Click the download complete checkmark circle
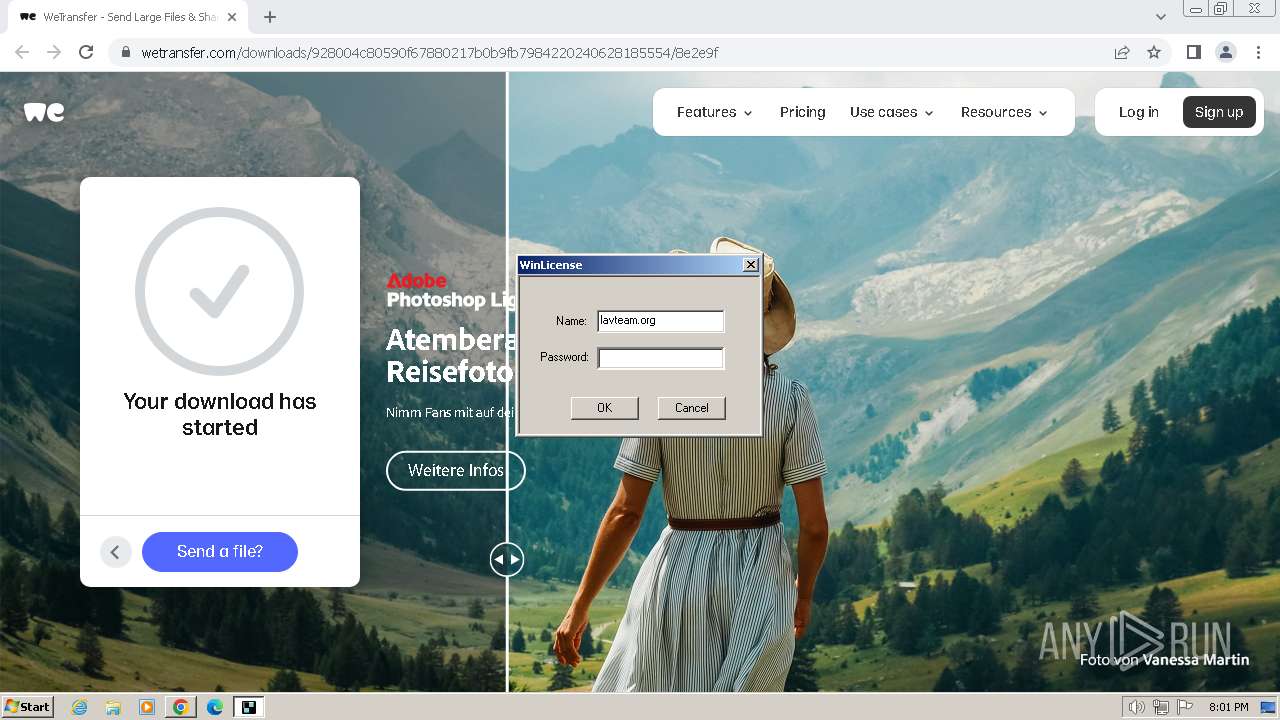Screen dimensions: 1280x720 [x=220, y=291]
